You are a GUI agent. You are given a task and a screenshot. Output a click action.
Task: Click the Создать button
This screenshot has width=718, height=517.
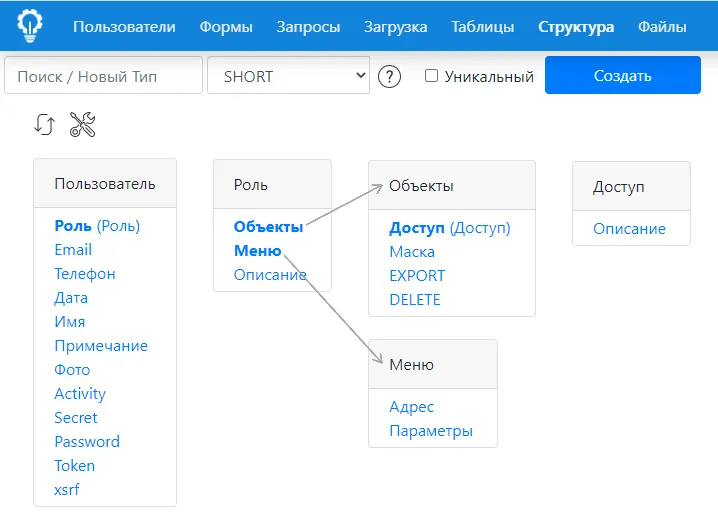tap(623, 75)
